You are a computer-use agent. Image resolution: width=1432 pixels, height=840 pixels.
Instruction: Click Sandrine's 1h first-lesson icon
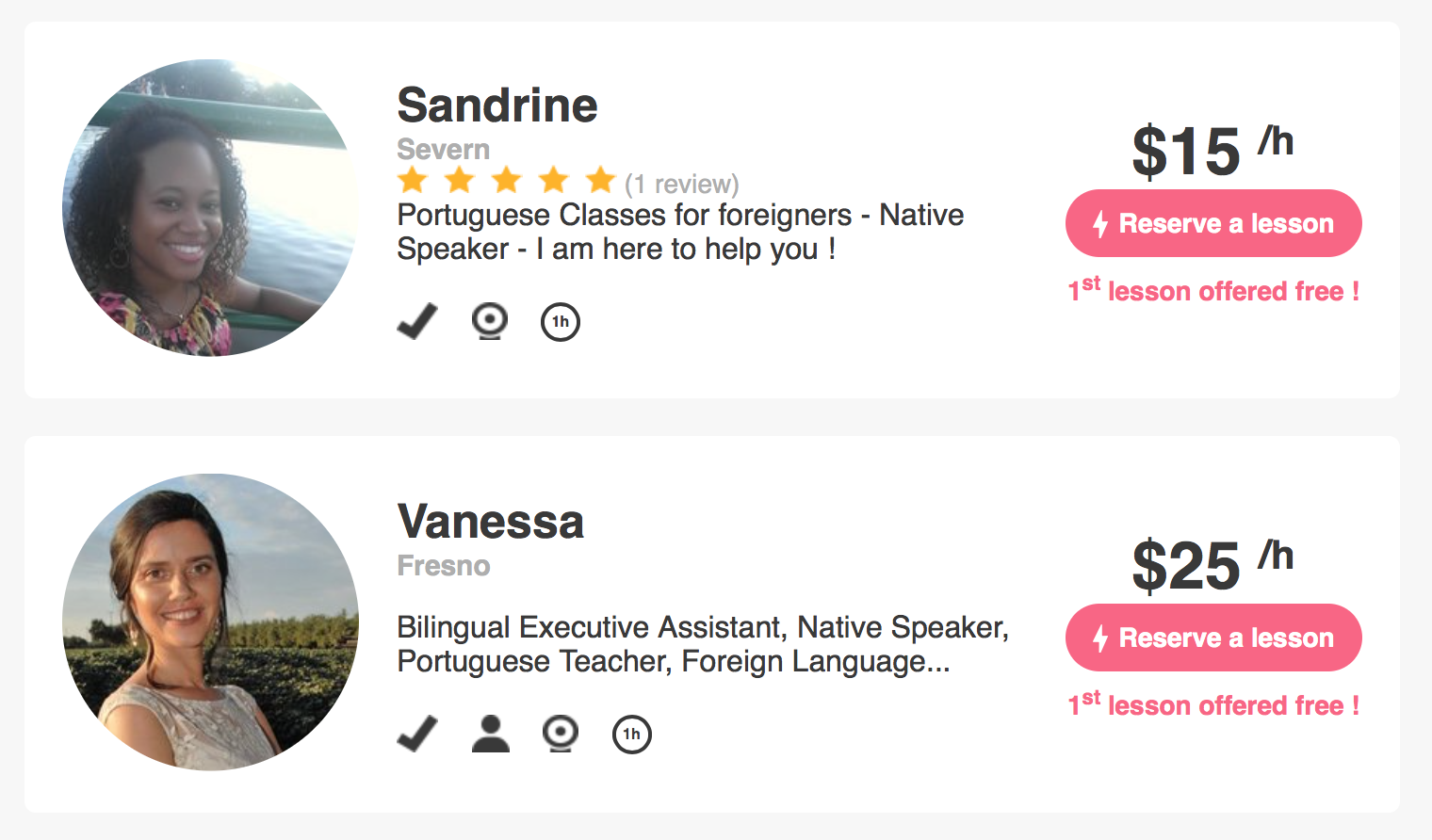(561, 322)
